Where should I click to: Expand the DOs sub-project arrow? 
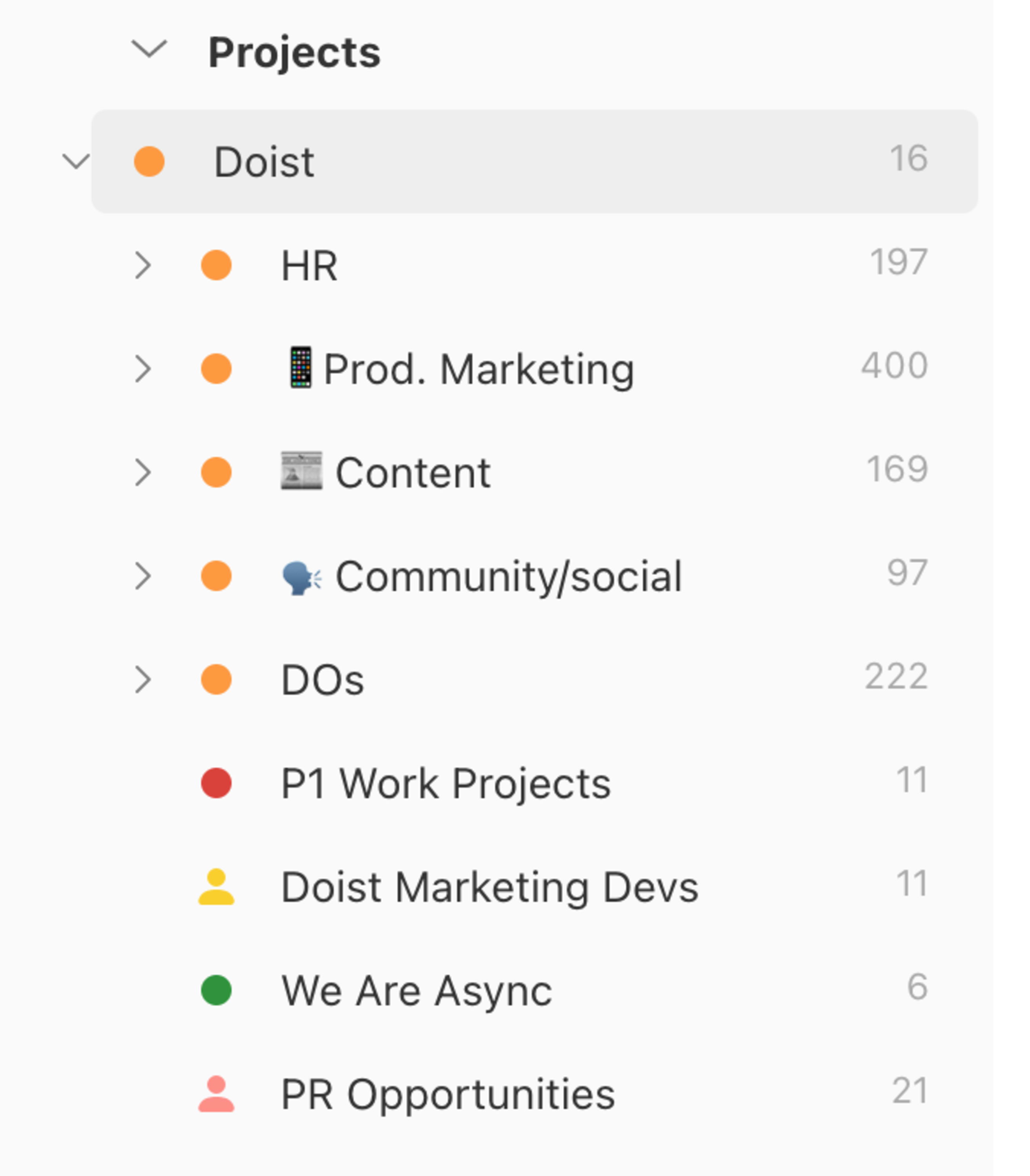click(x=142, y=680)
